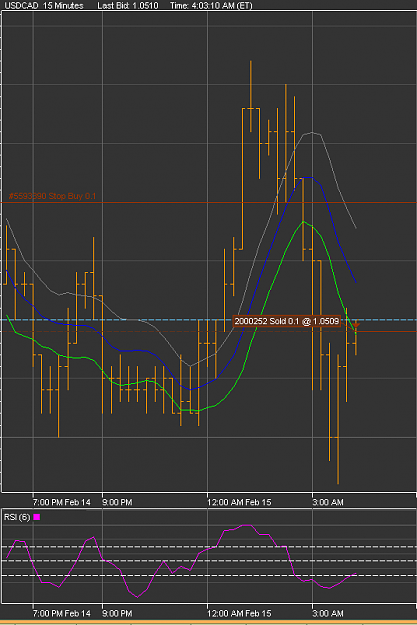
Task: Click 12:00 AM Feb 15 below the RSI panel
Action: [x=239, y=613]
